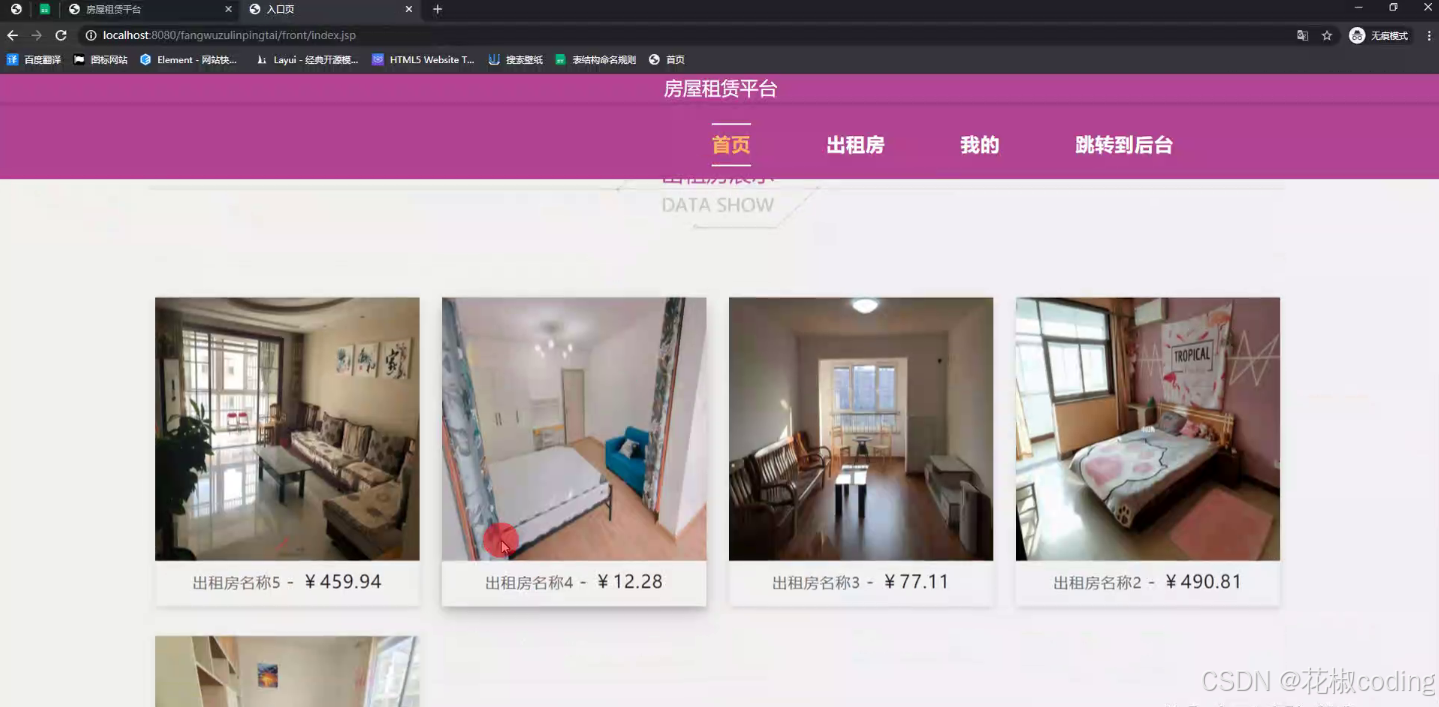
Task: Open the site info icon beside localhost
Action: (90, 35)
